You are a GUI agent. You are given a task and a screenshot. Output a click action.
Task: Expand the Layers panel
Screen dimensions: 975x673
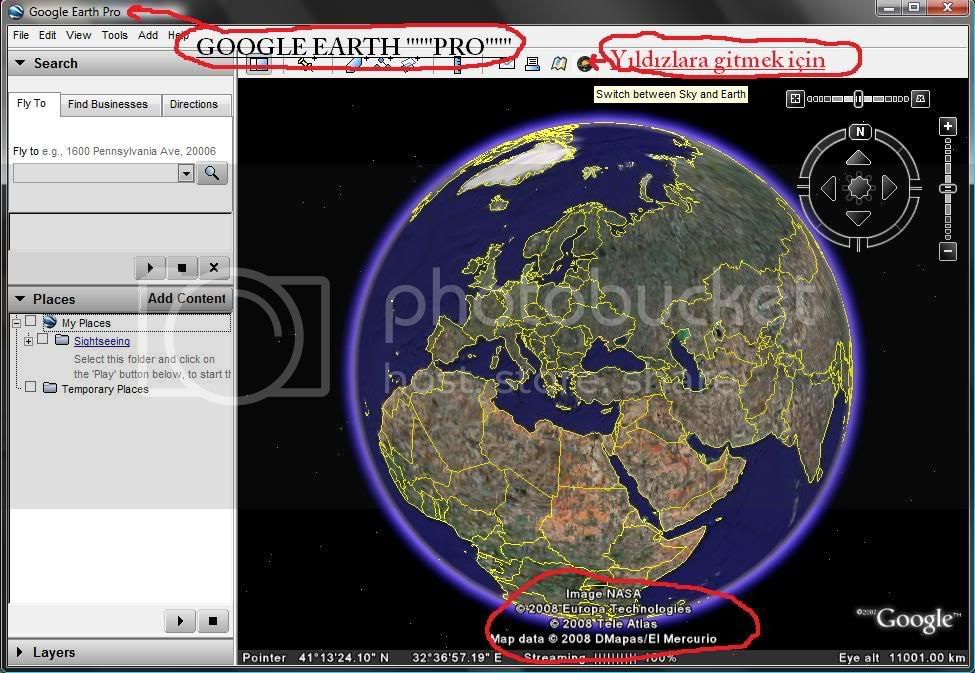tap(20, 652)
